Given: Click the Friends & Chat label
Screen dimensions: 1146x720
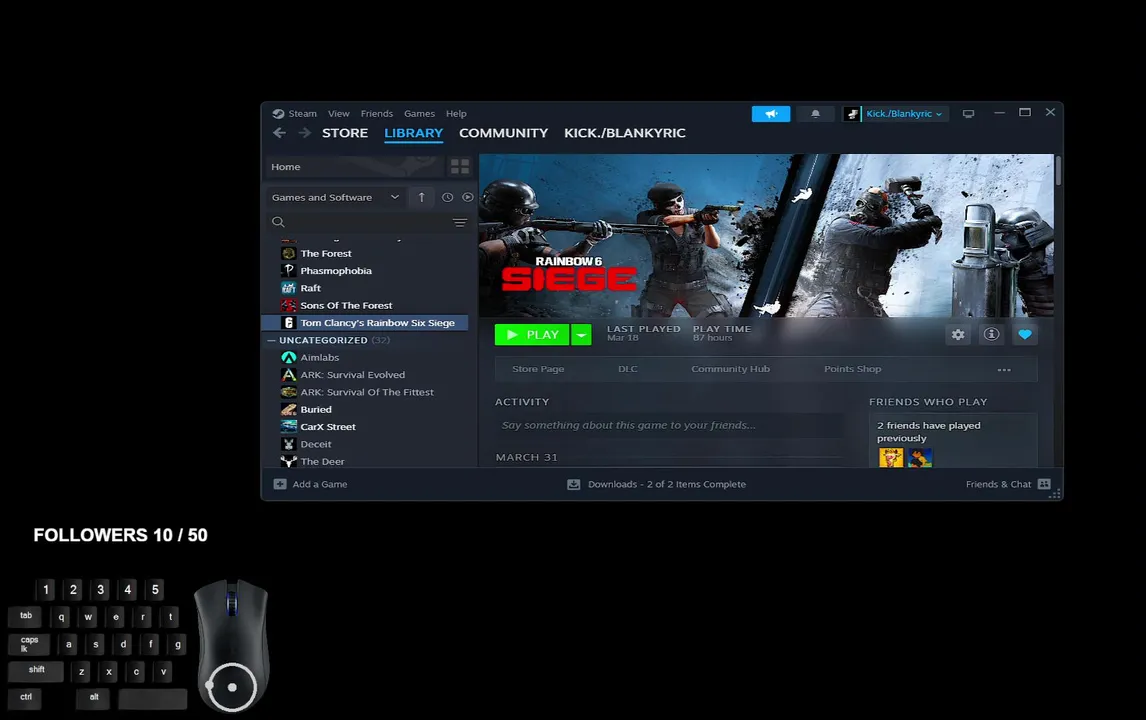Looking at the screenshot, I should [998, 484].
